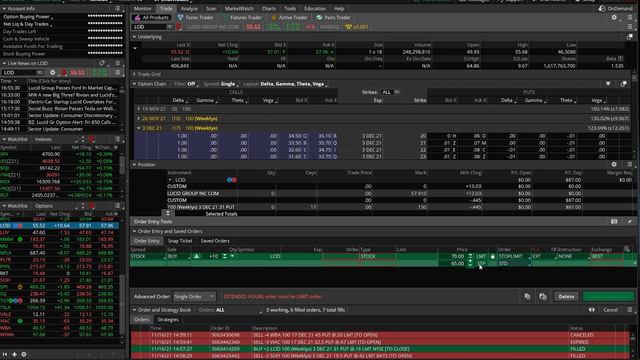Open menu icon of Options watchlist
This screenshot has height=360, width=640.
click(x=118, y=206)
